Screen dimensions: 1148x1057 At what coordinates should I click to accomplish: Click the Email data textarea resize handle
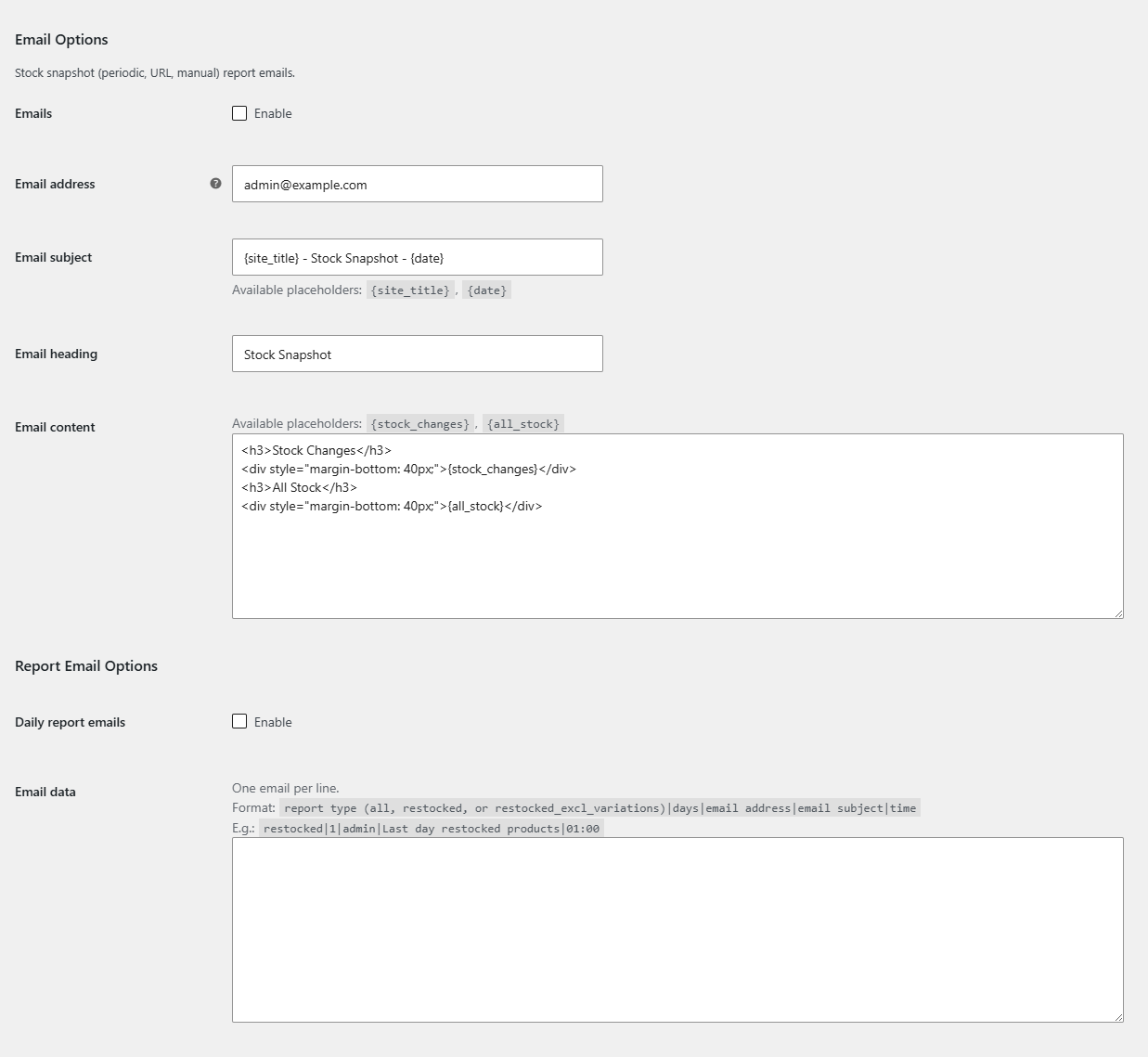1118,1017
